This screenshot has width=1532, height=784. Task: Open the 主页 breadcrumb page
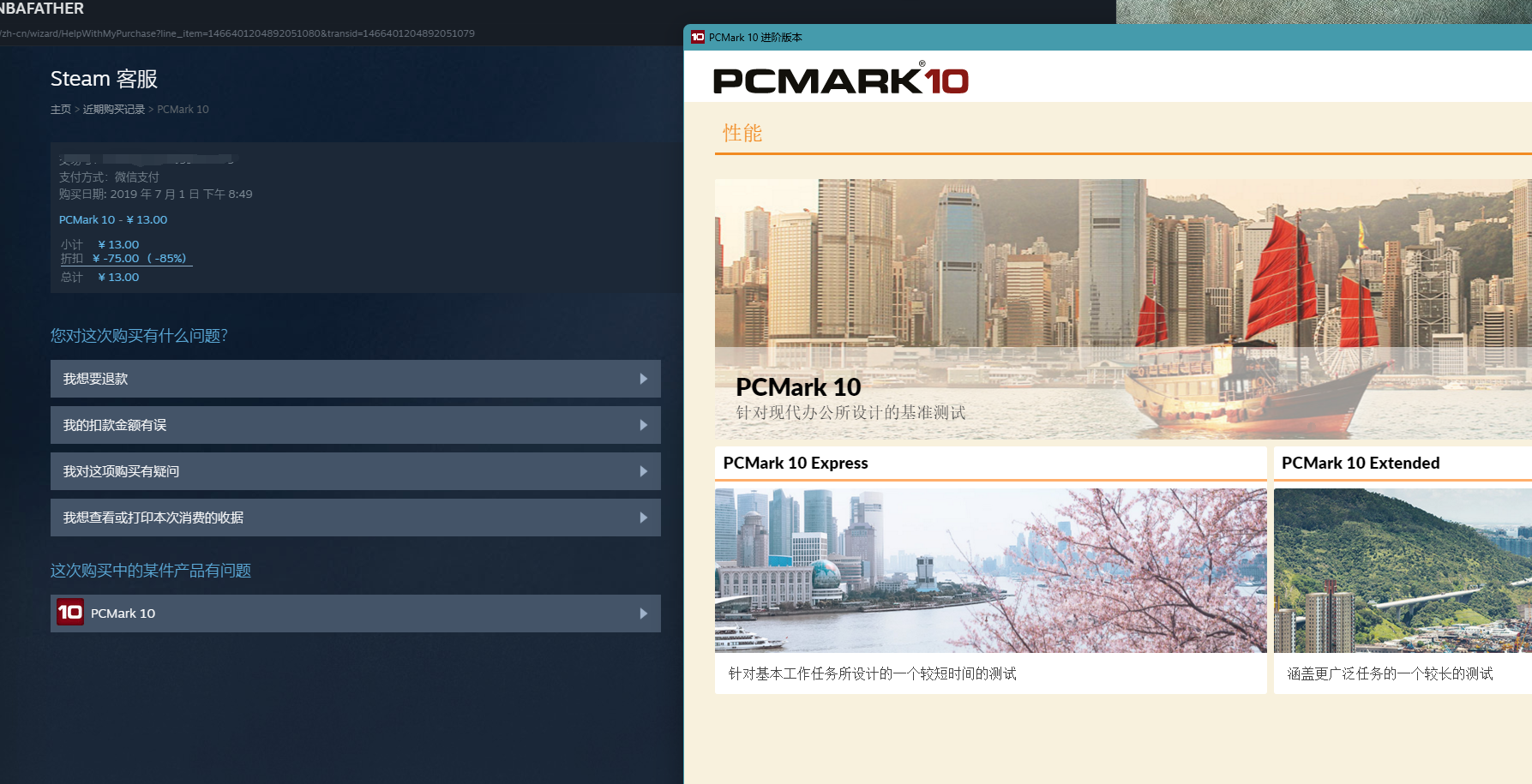tap(60, 109)
